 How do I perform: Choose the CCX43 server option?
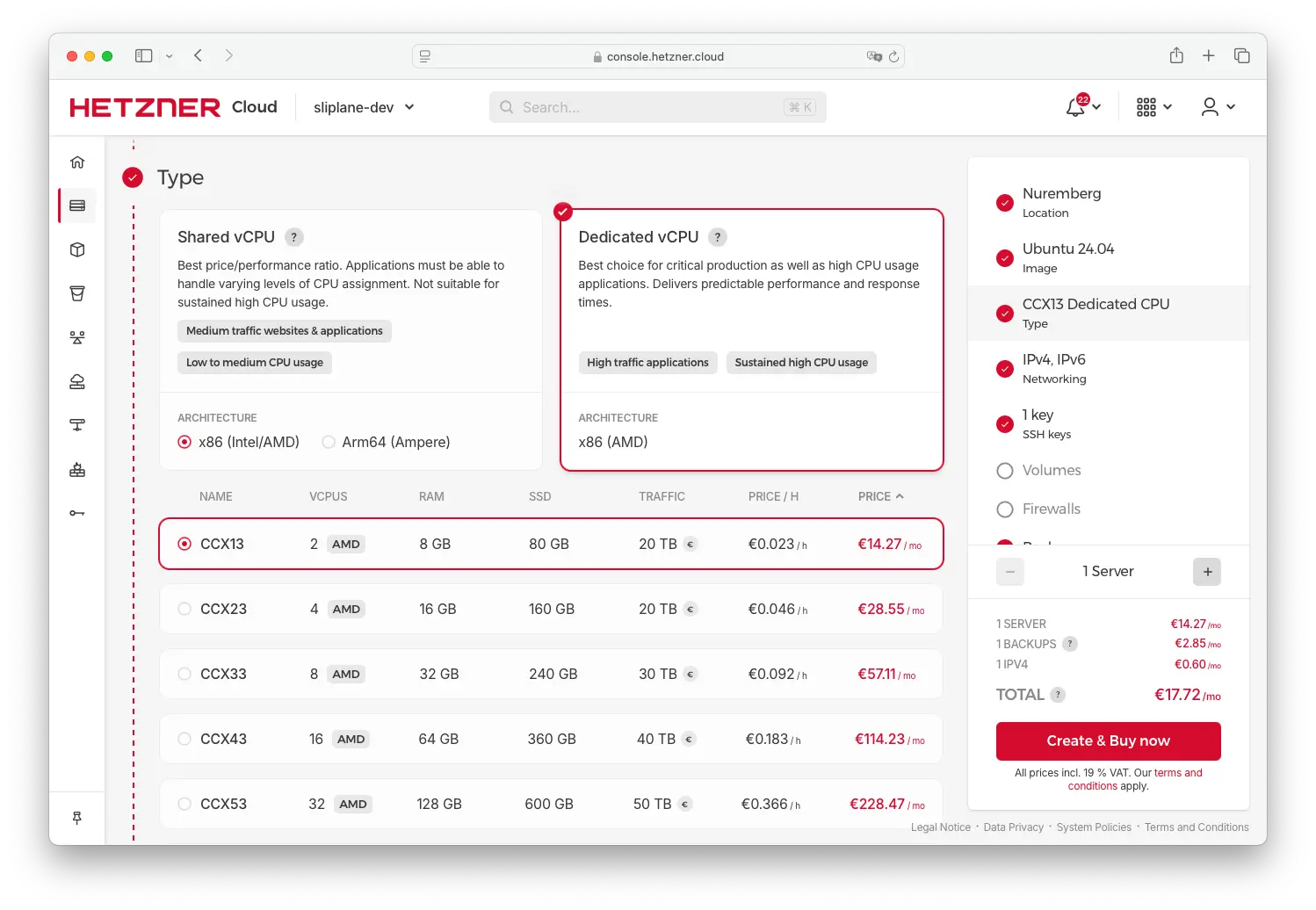point(184,739)
